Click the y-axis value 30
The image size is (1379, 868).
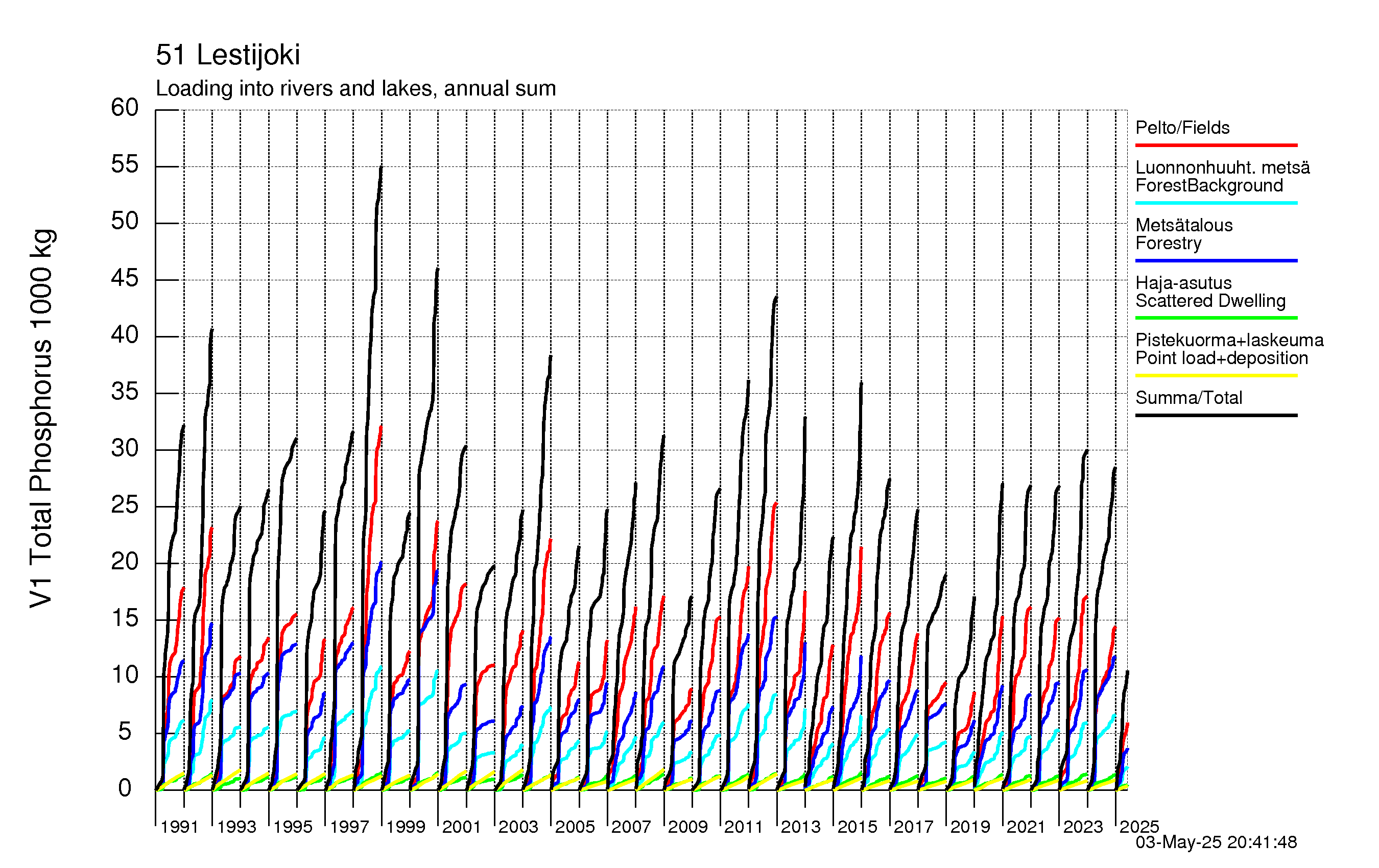[x=125, y=448]
